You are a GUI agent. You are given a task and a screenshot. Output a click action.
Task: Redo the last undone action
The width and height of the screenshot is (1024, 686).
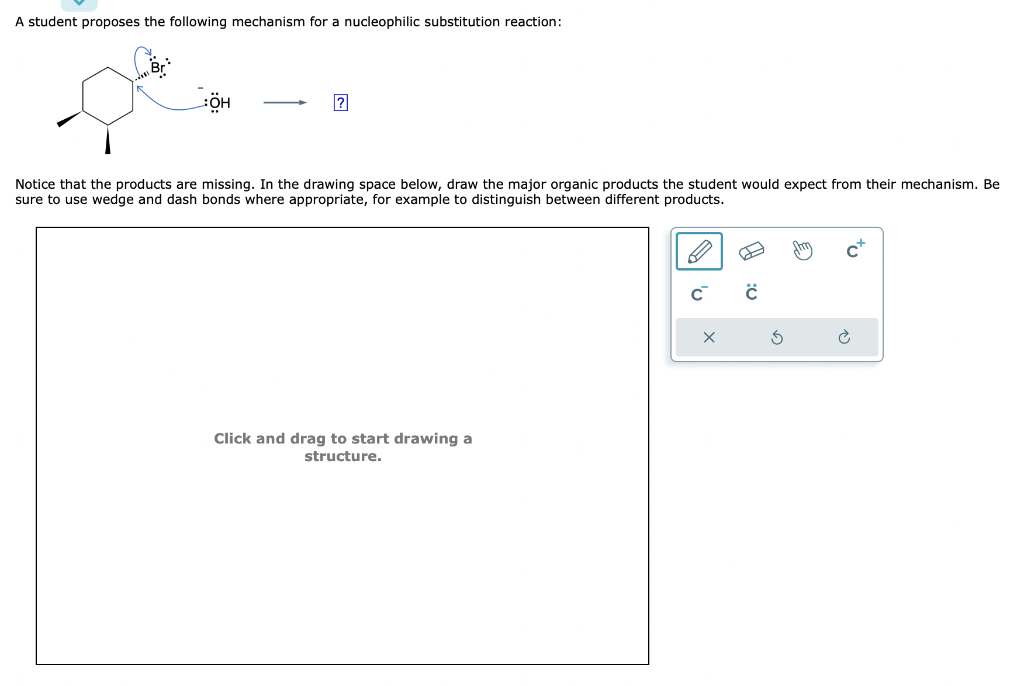pos(844,337)
